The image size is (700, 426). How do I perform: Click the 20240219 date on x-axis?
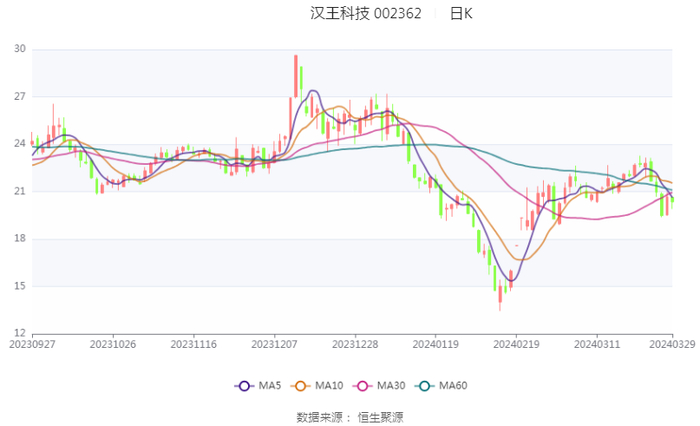point(516,343)
